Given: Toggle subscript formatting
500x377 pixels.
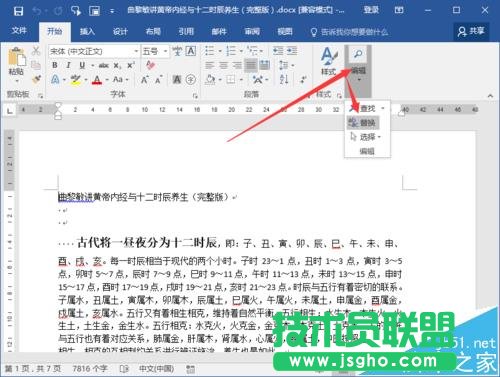Looking at the screenshot, I should (117, 65).
